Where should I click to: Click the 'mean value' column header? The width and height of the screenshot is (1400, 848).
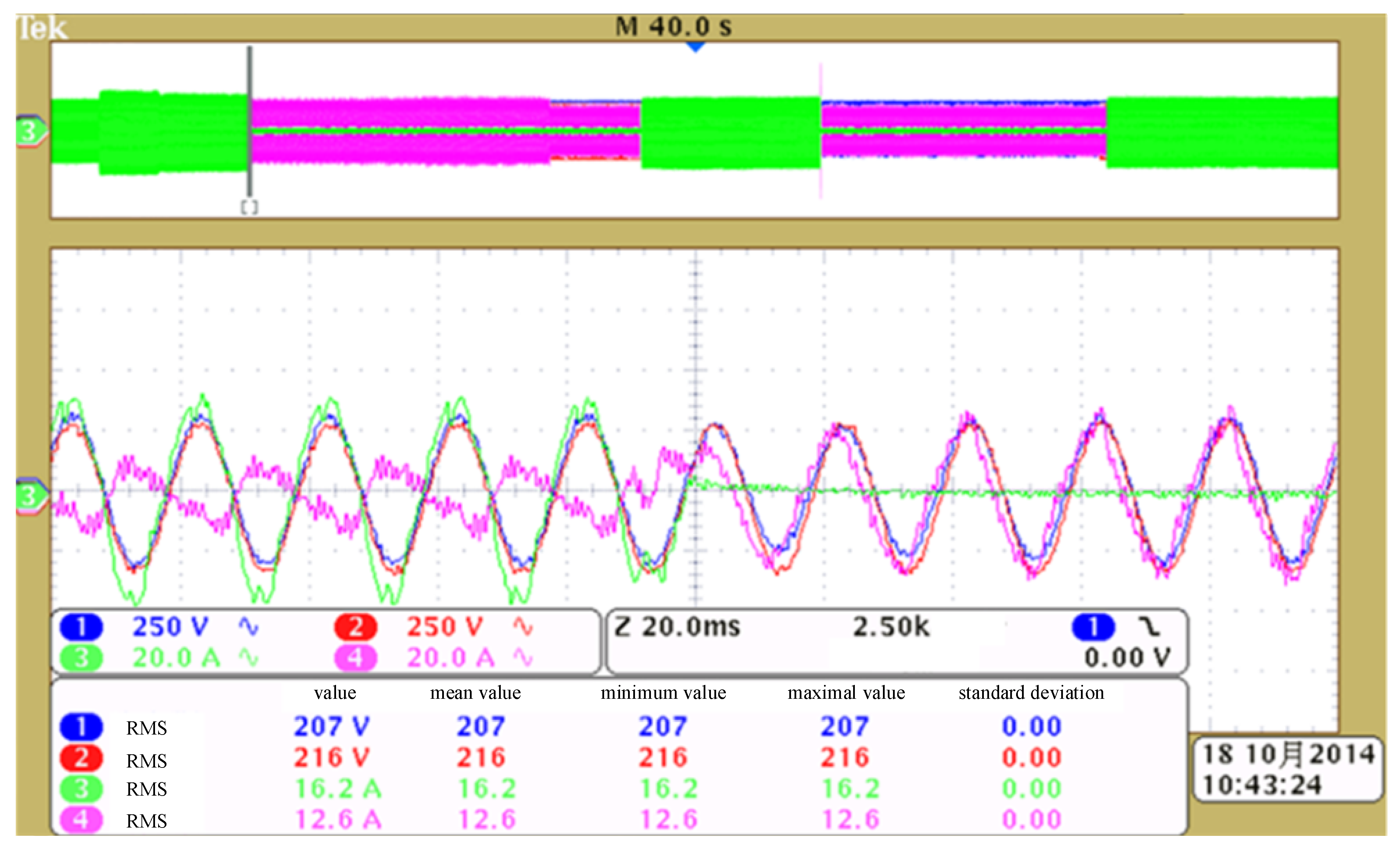pyautogui.click(x=475, y=693)
